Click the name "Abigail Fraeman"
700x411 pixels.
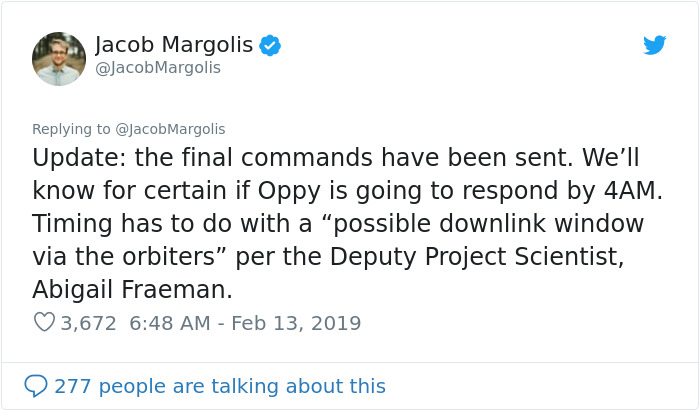pyautogui.click(x=132, y=287)
